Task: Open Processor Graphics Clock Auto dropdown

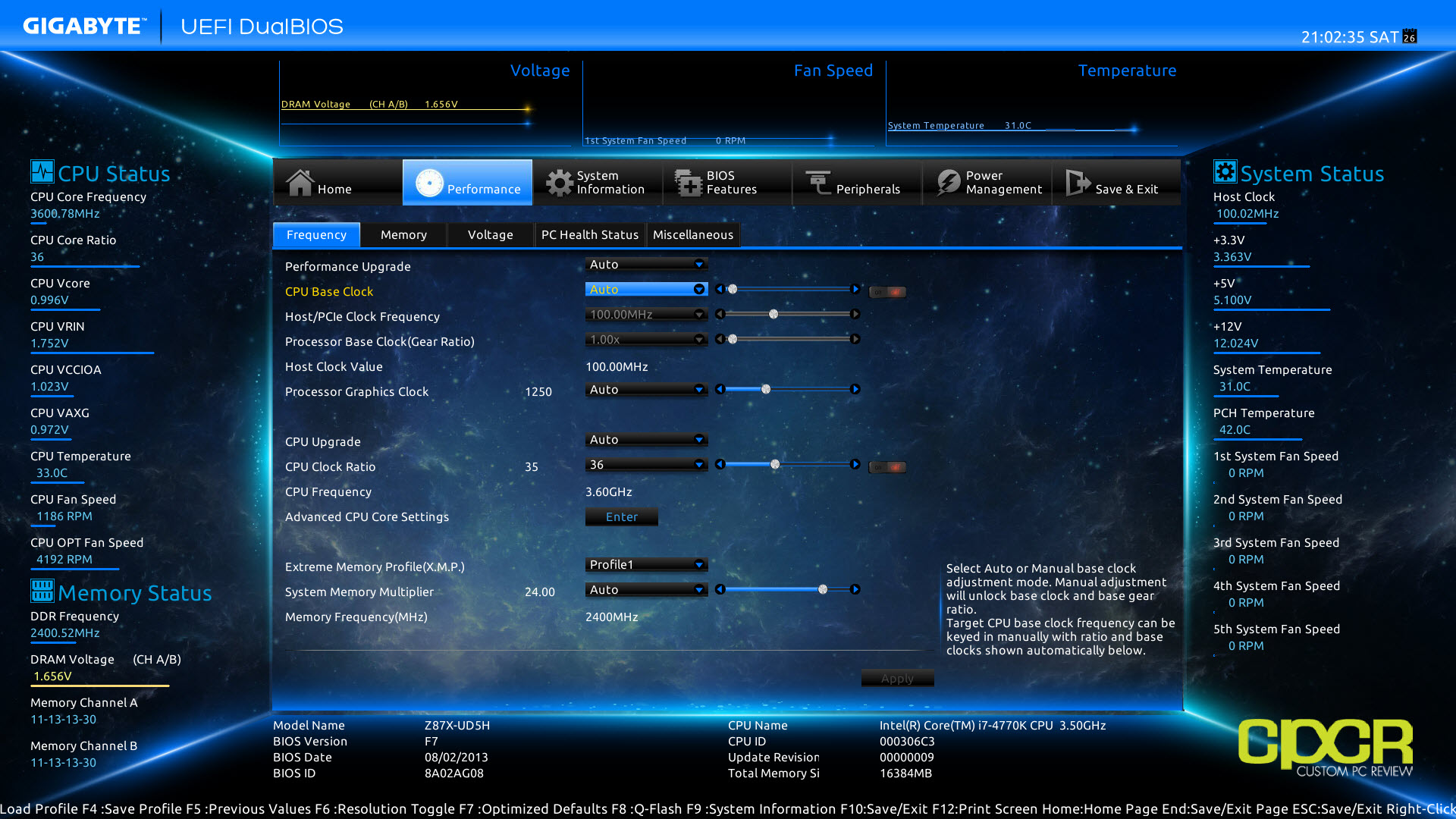Action: coord(646,389)
